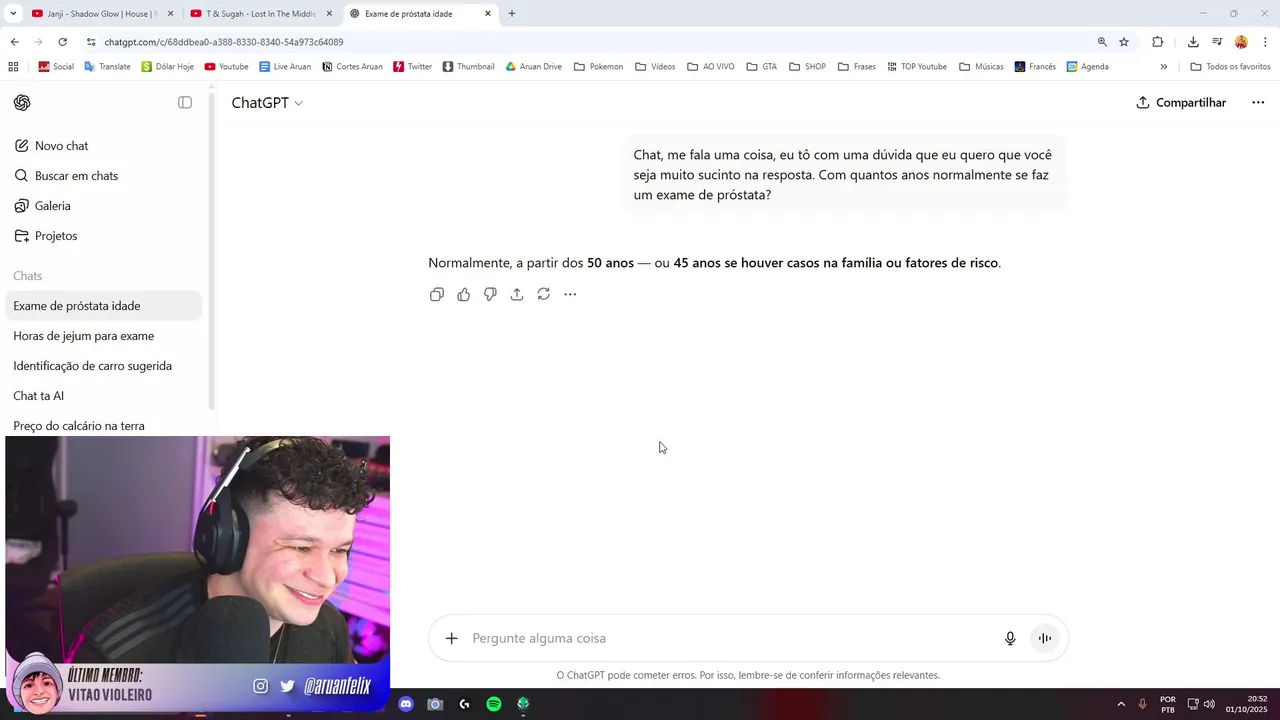Expand the tab search dropdown
Image resolution: width=1280 pixels, height=720 pixels.
pyautogui.click(x=12, y=14)
